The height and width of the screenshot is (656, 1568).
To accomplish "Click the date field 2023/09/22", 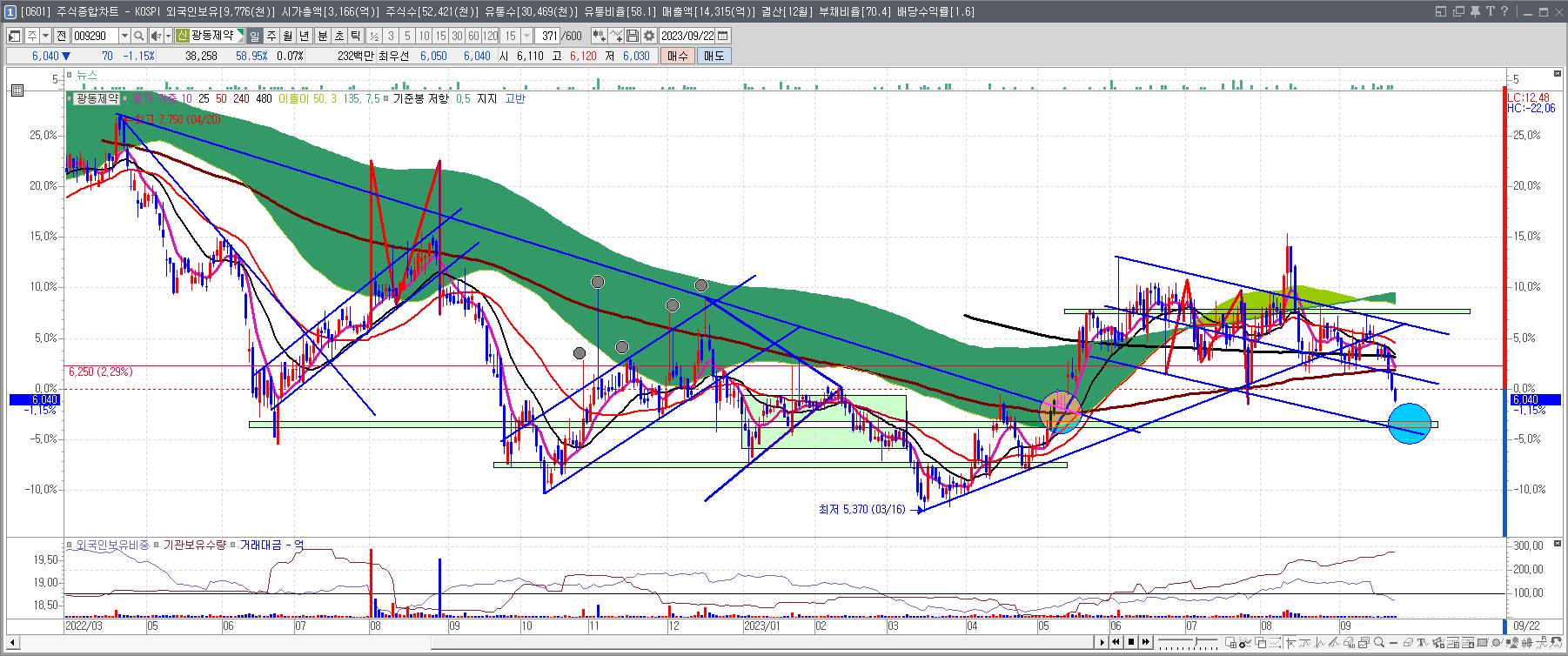I will click(x=687, y=36).
